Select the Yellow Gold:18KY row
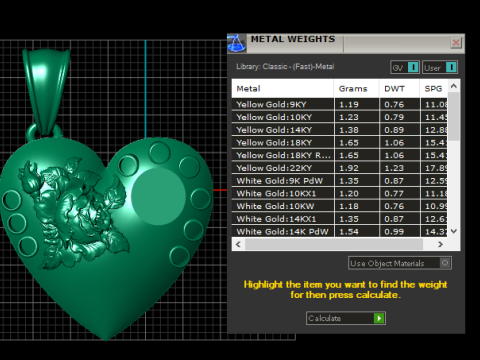Screen dimensions: 480x360 [x=339, y=143]
